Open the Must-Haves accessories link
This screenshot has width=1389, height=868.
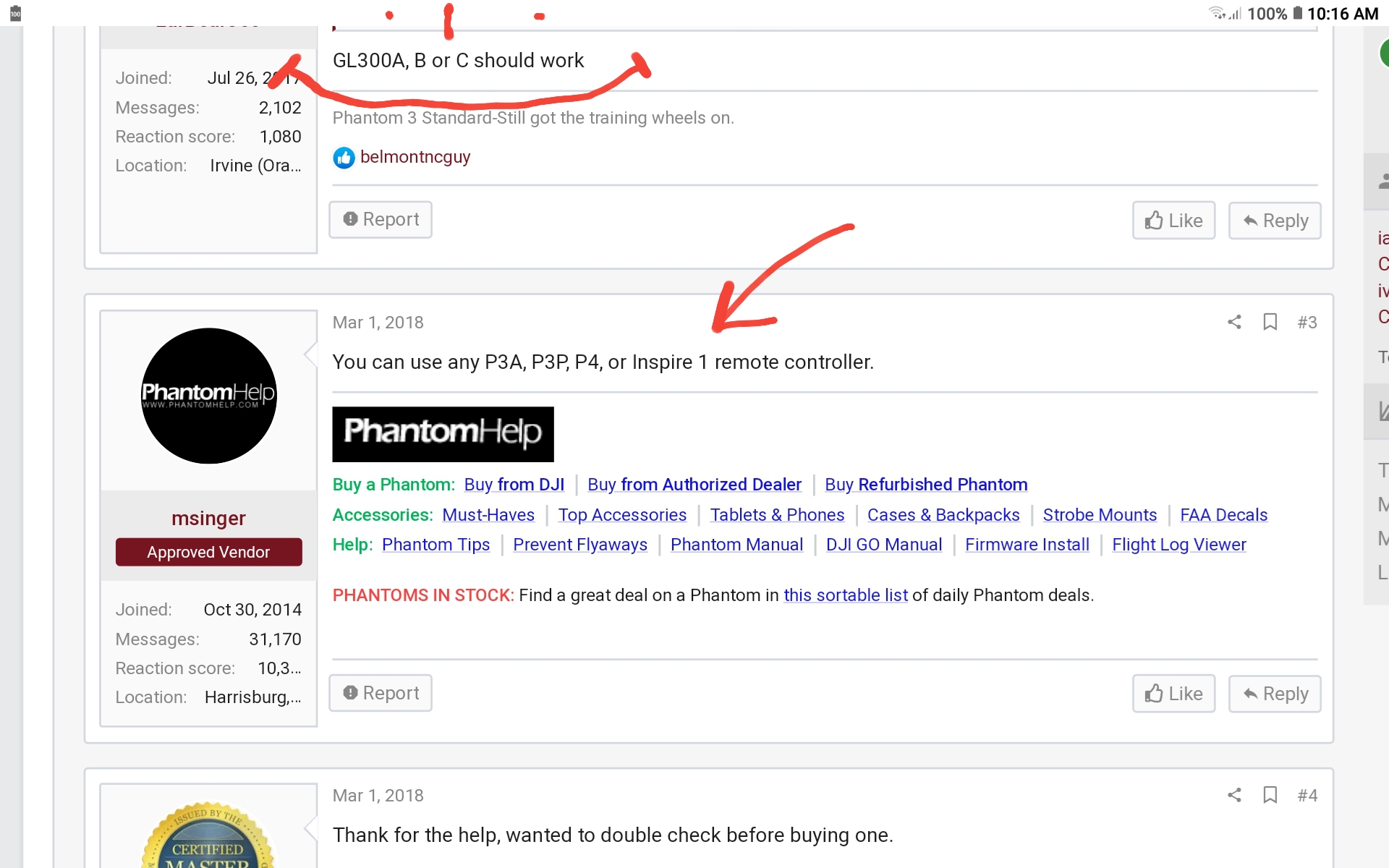(x=488, y=515)
